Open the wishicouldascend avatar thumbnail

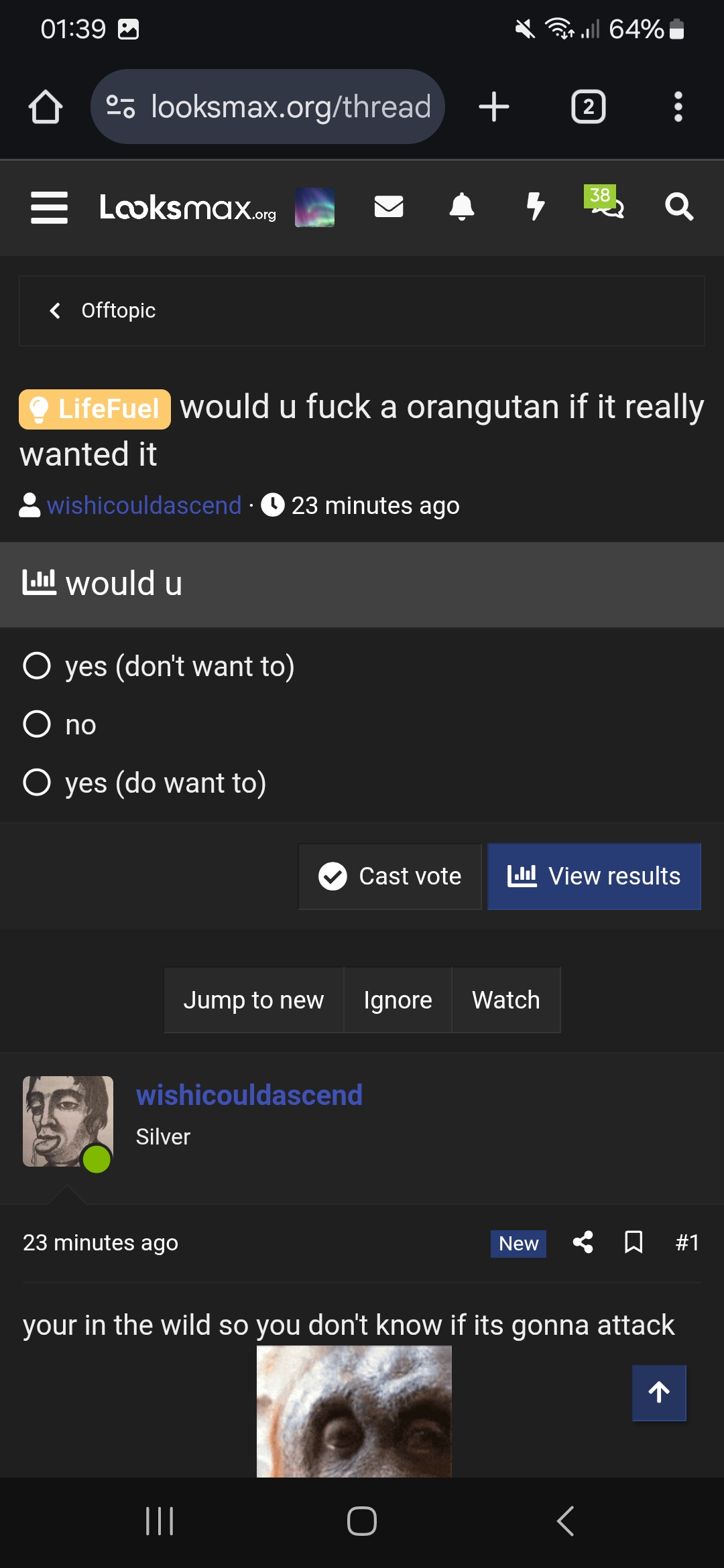tap(68, 1121)
